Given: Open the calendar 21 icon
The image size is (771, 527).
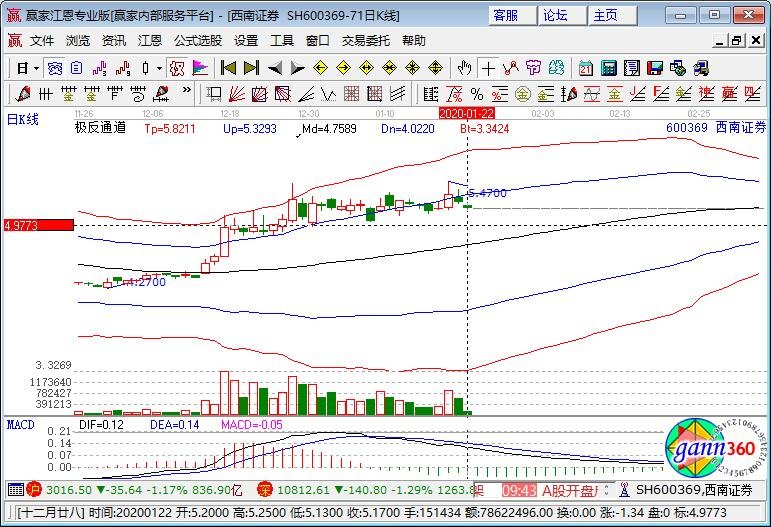Looking at the screenshot, I should click(x=585, y=68).
